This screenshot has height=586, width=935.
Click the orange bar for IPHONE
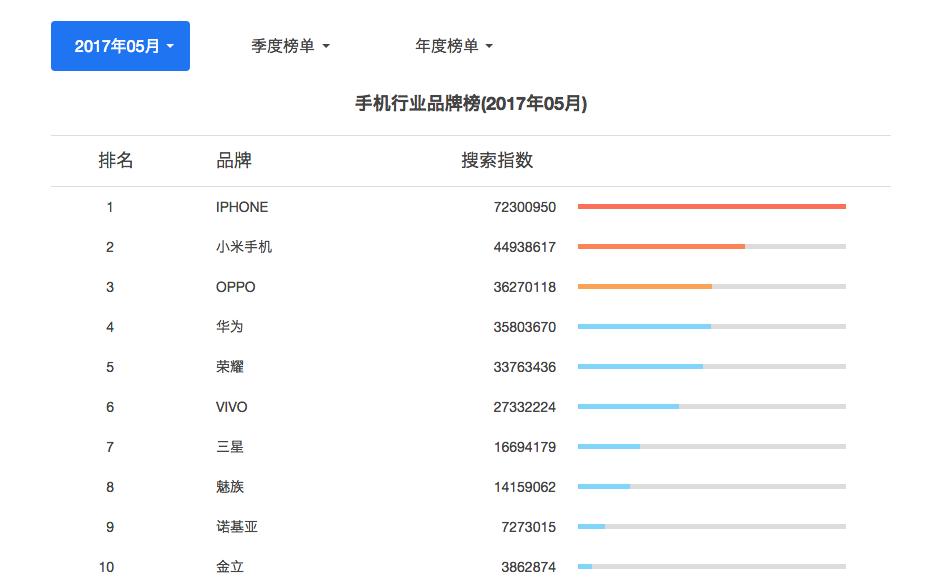(x=711, y=205)
